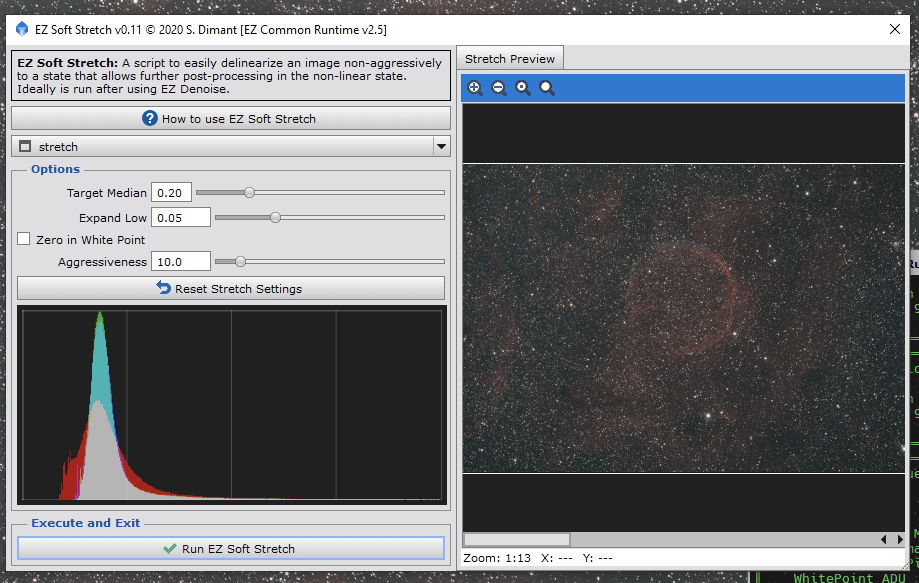The width and height of the screenshot is (919, 583).
Task: Zoom in on the stretch preview
Action: click(475, 88)
